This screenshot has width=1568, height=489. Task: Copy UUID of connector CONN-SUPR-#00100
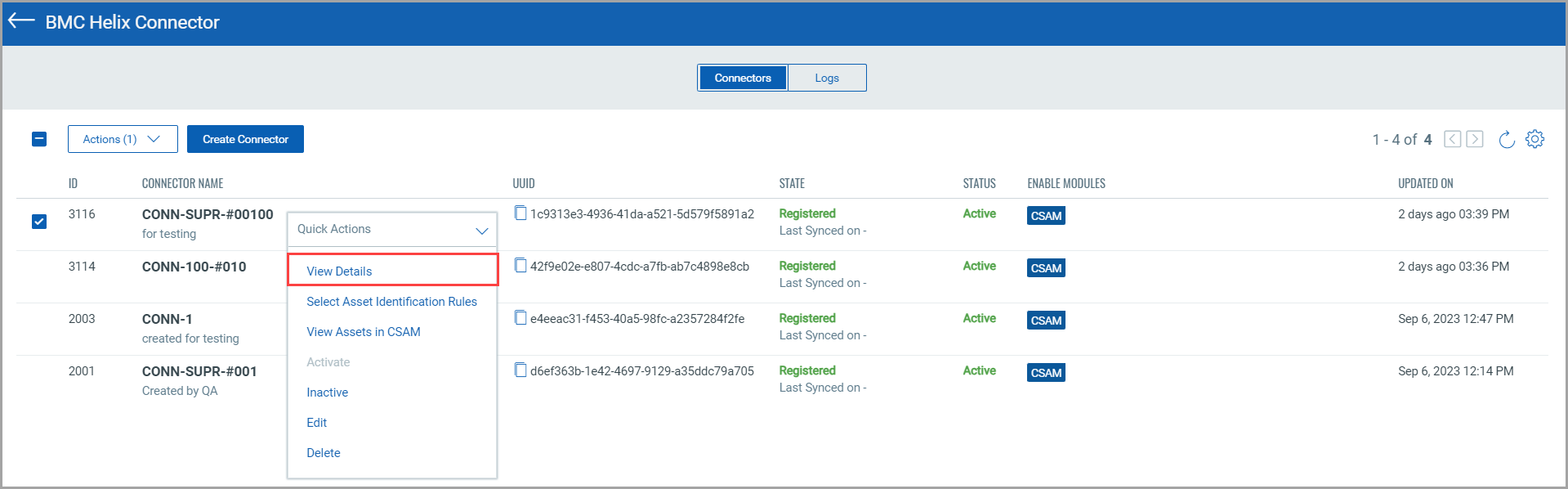pyautogui.click(x=520, y=213)
